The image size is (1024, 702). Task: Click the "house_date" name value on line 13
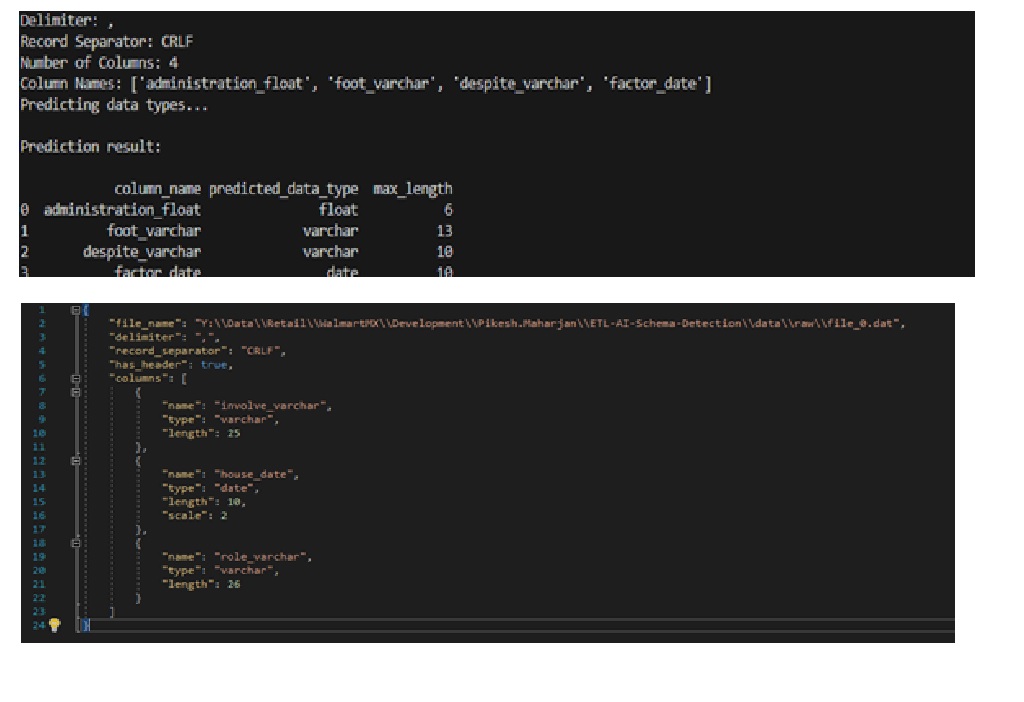tap(253, 474)
